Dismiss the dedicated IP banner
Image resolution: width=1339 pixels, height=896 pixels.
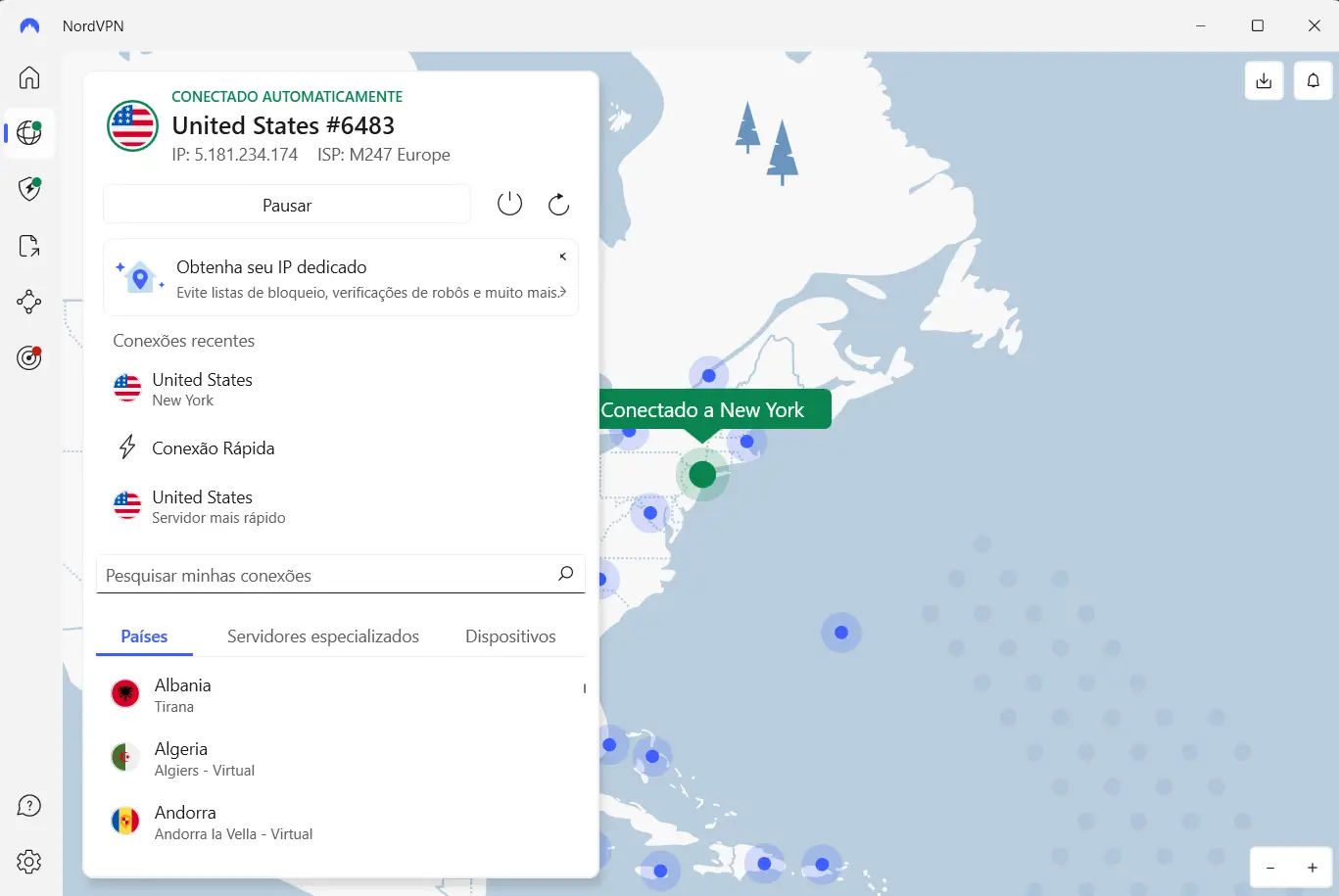563,257
